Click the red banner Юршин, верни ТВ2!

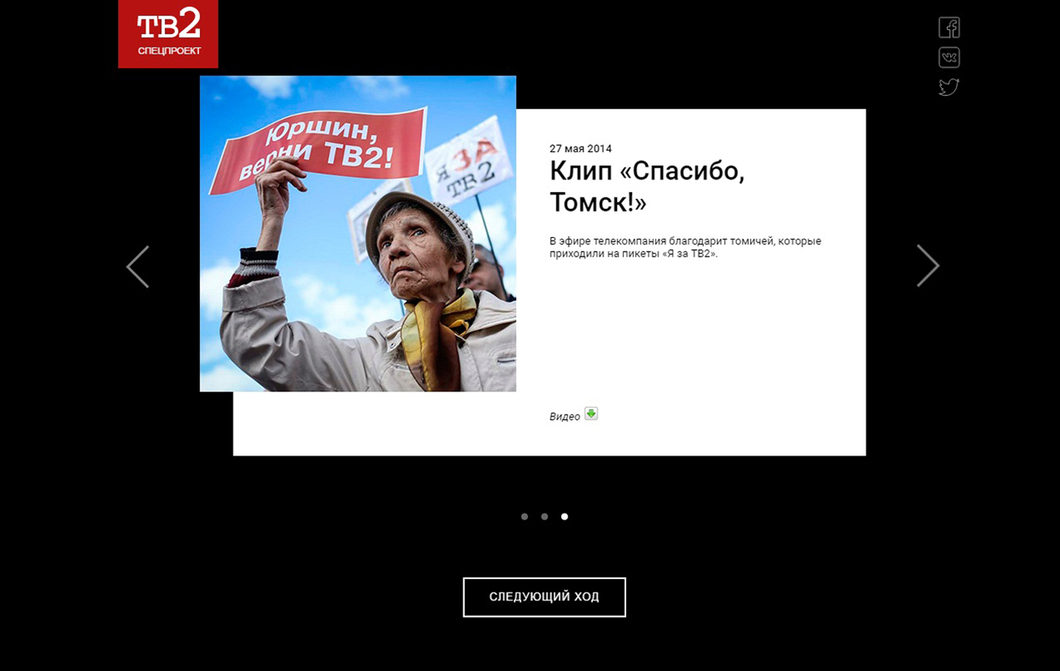(x=318, y=151)
